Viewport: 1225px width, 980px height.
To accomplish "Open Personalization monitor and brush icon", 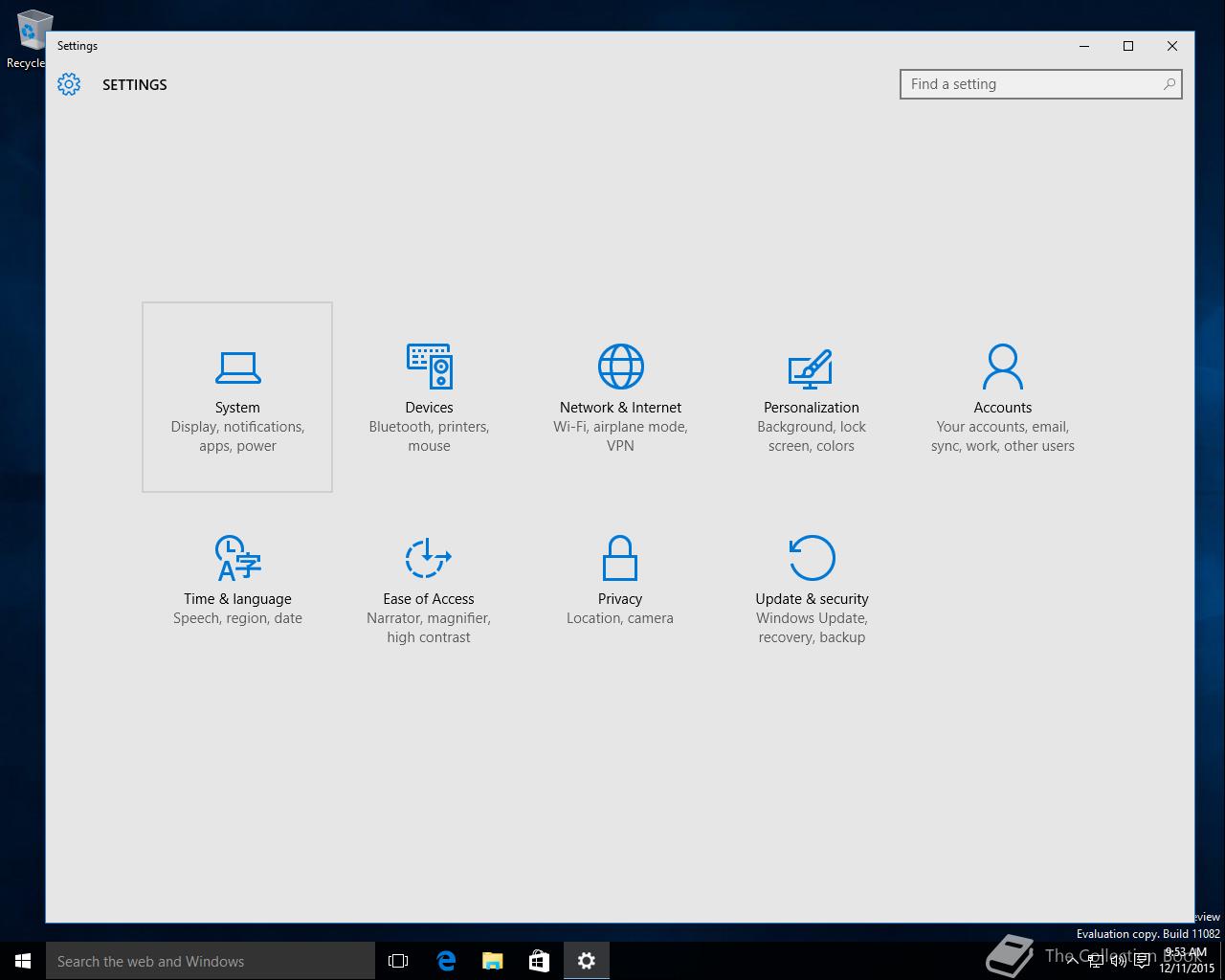I will 811,368.
